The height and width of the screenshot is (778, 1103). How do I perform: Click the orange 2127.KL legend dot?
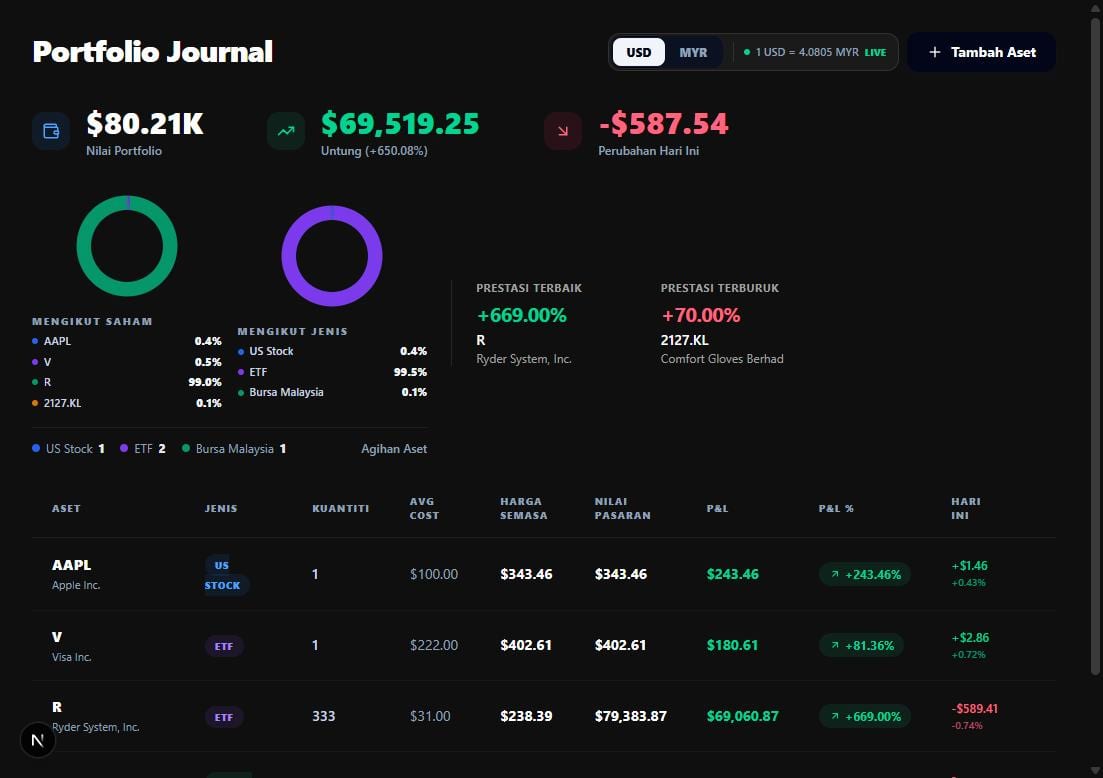(35, 403)
